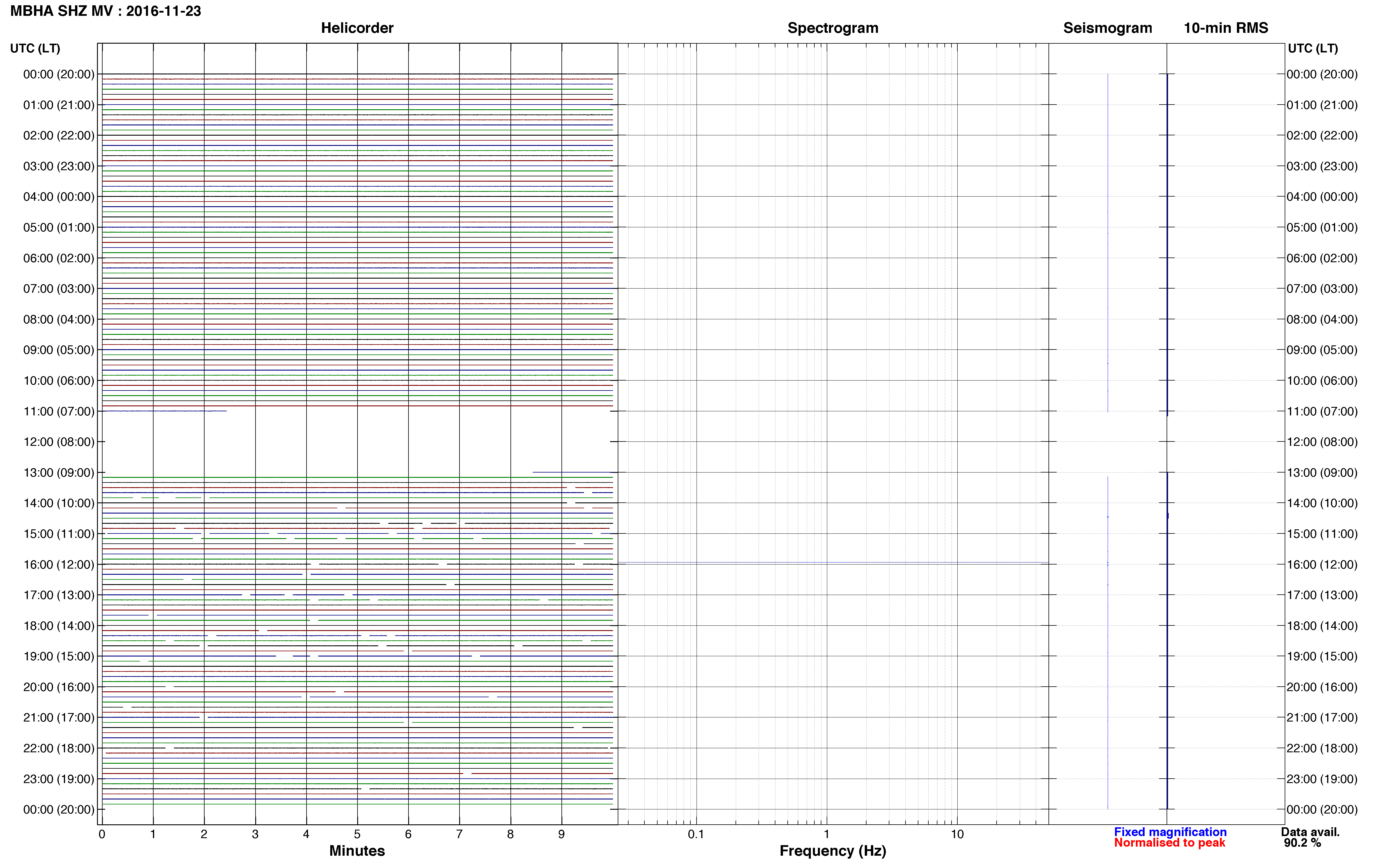The height and width of the screenshot is (868, 1389).
Task: Click the right '15:00 (11:00)' time label
Action: point(1322,534)
